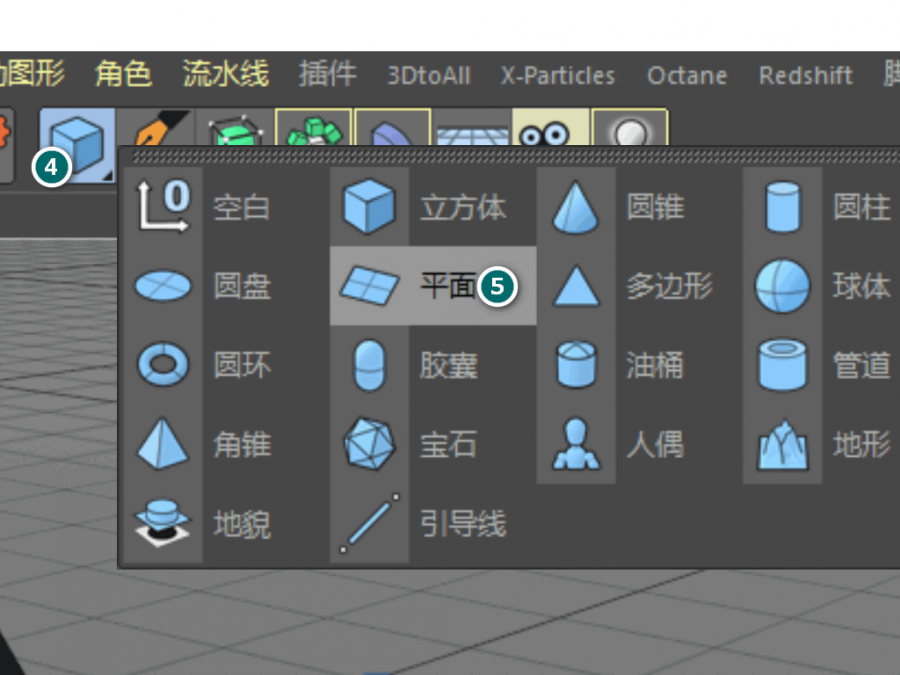
Task: Click the 宝石 label text
Action: pos(448,444)
